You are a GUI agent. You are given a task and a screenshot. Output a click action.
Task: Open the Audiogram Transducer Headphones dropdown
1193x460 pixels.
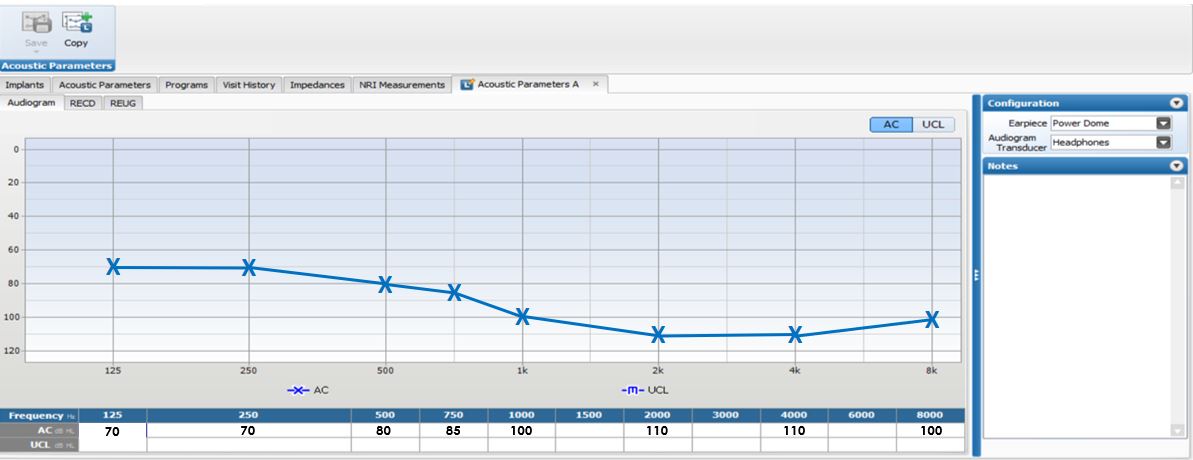click(1163, 142)
